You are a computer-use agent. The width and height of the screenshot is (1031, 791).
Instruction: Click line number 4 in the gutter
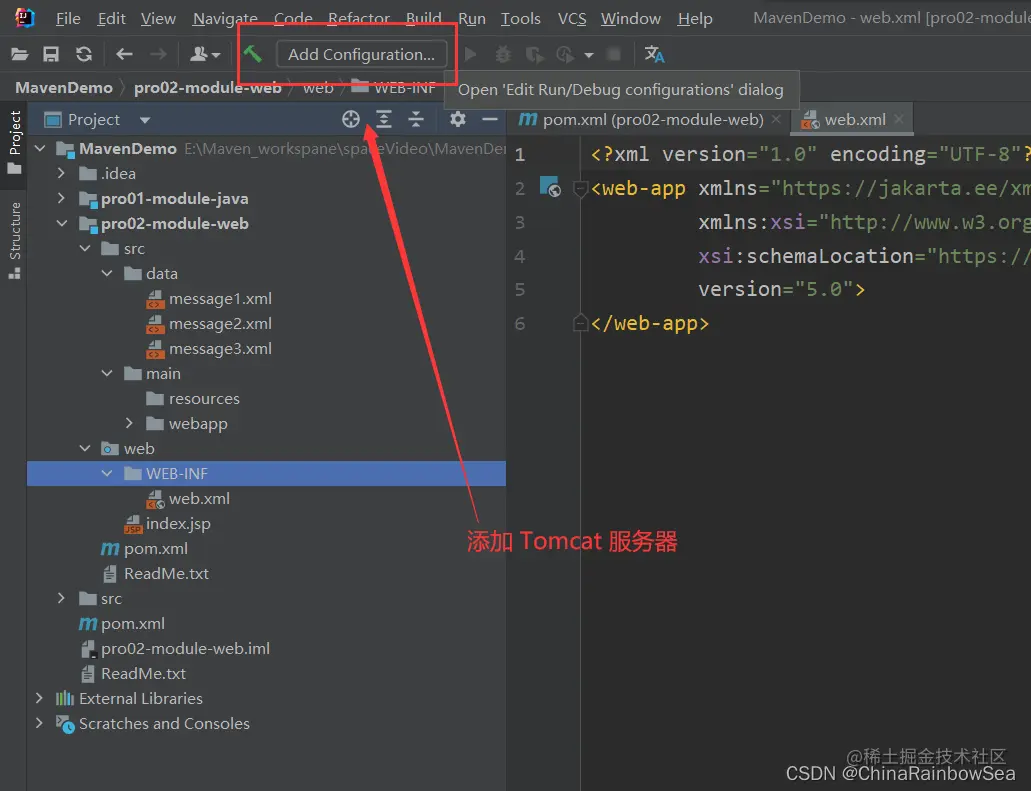point(519,256)
